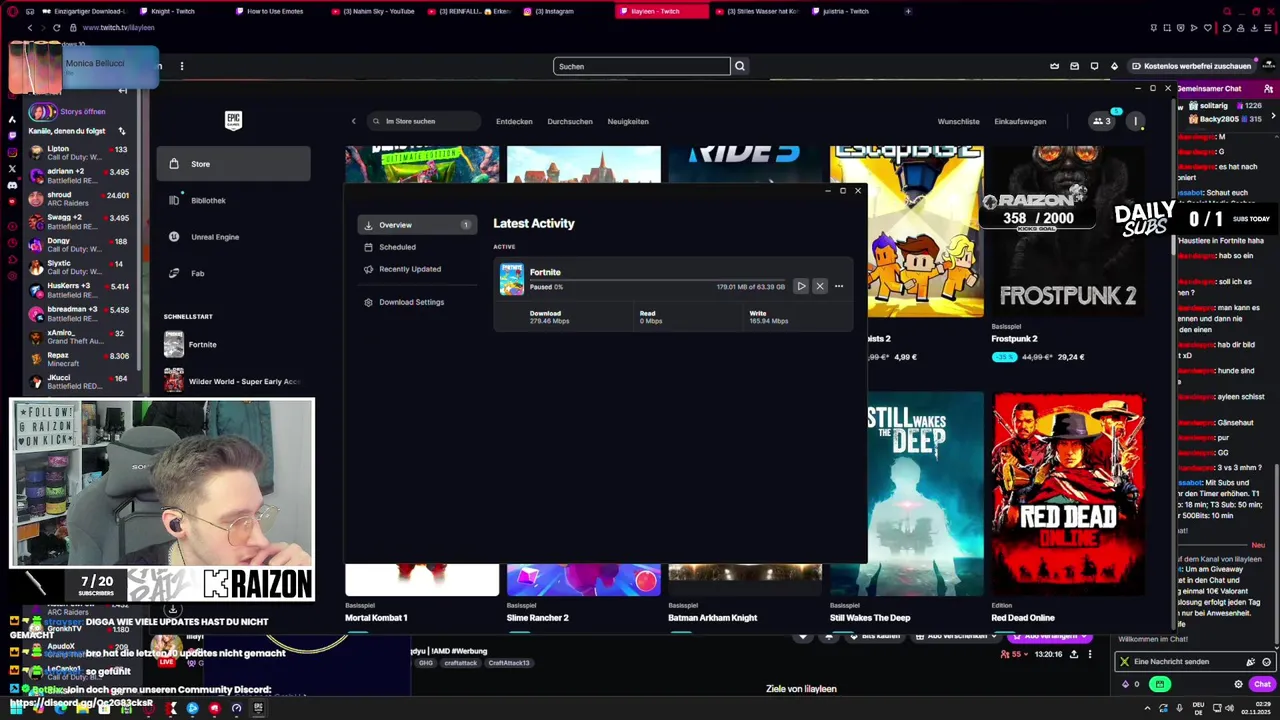The height and width of the screenshot is (720, 1280).
Task: Open Red Dead Online store card
Action: (x=1068, y=508)
